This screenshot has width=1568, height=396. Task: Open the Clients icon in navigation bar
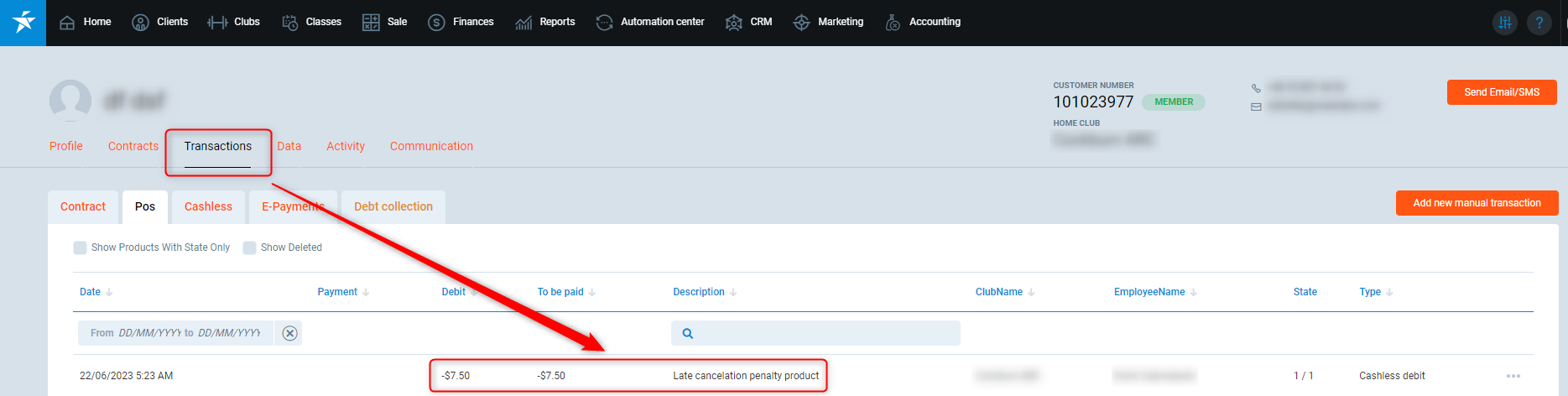tap(140, 23)
